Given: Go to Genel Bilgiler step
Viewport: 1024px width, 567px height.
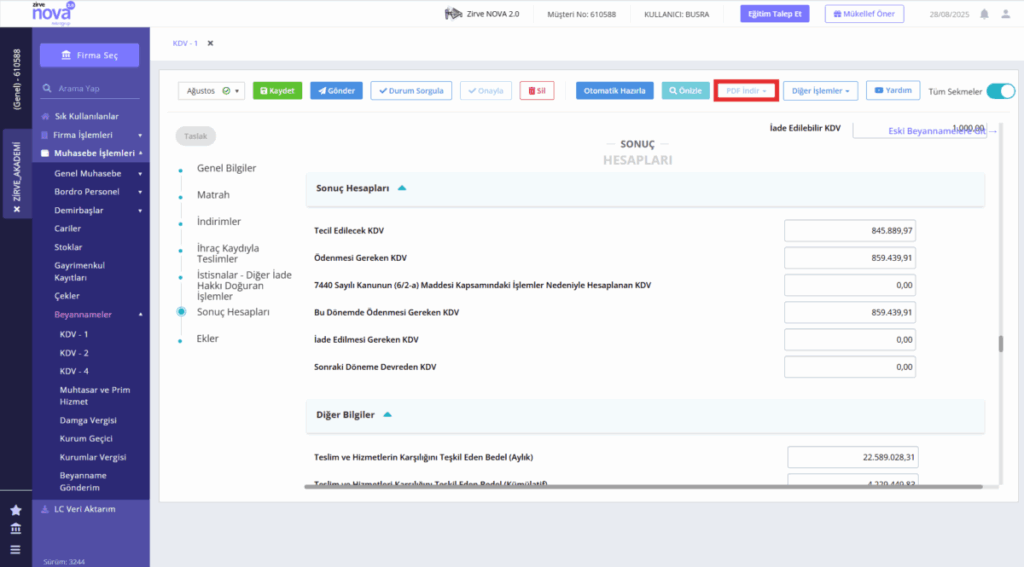Looking at the screenshot, I should coord(227,168).
